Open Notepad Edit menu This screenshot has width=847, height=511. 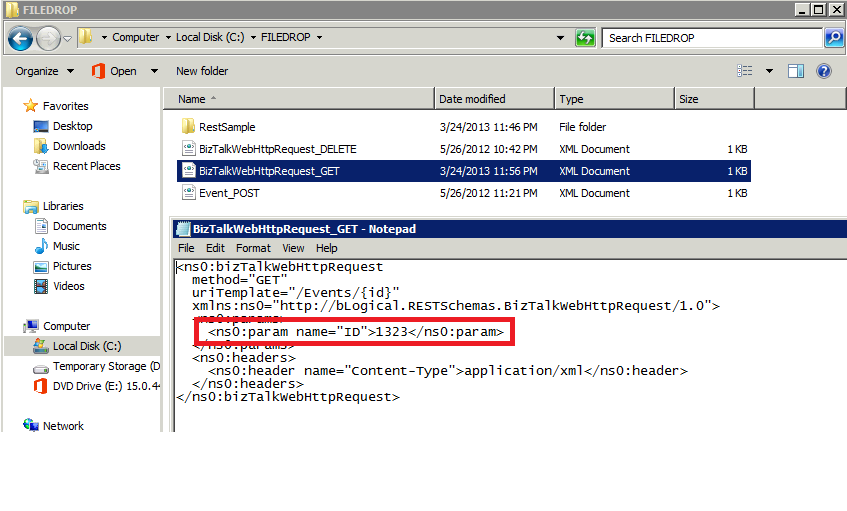click(x=215, y=248)
